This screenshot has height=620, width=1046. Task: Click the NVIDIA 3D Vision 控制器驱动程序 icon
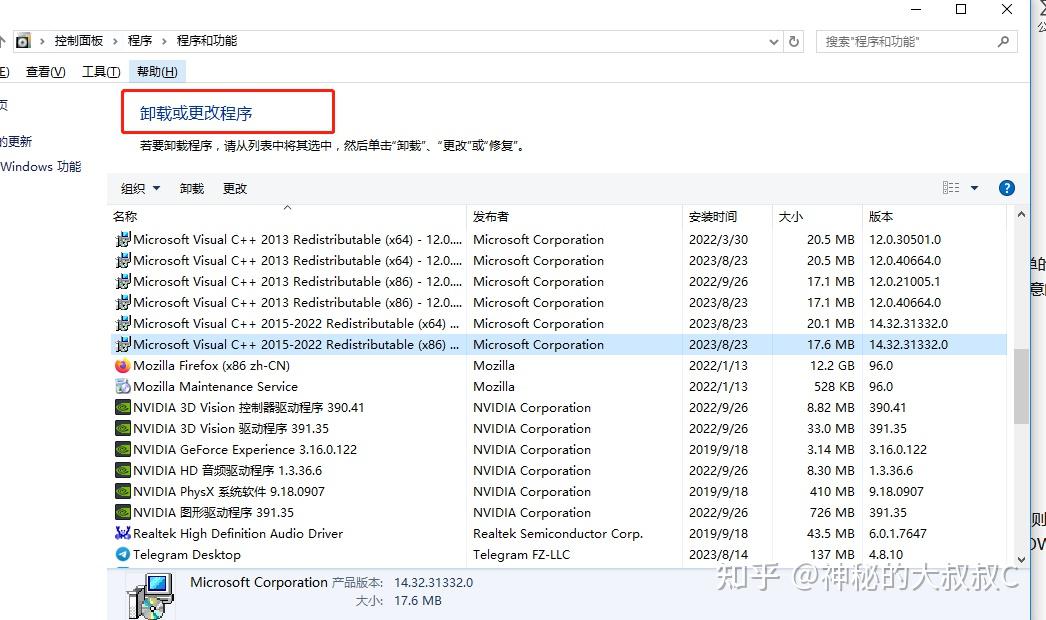point(122,407)
